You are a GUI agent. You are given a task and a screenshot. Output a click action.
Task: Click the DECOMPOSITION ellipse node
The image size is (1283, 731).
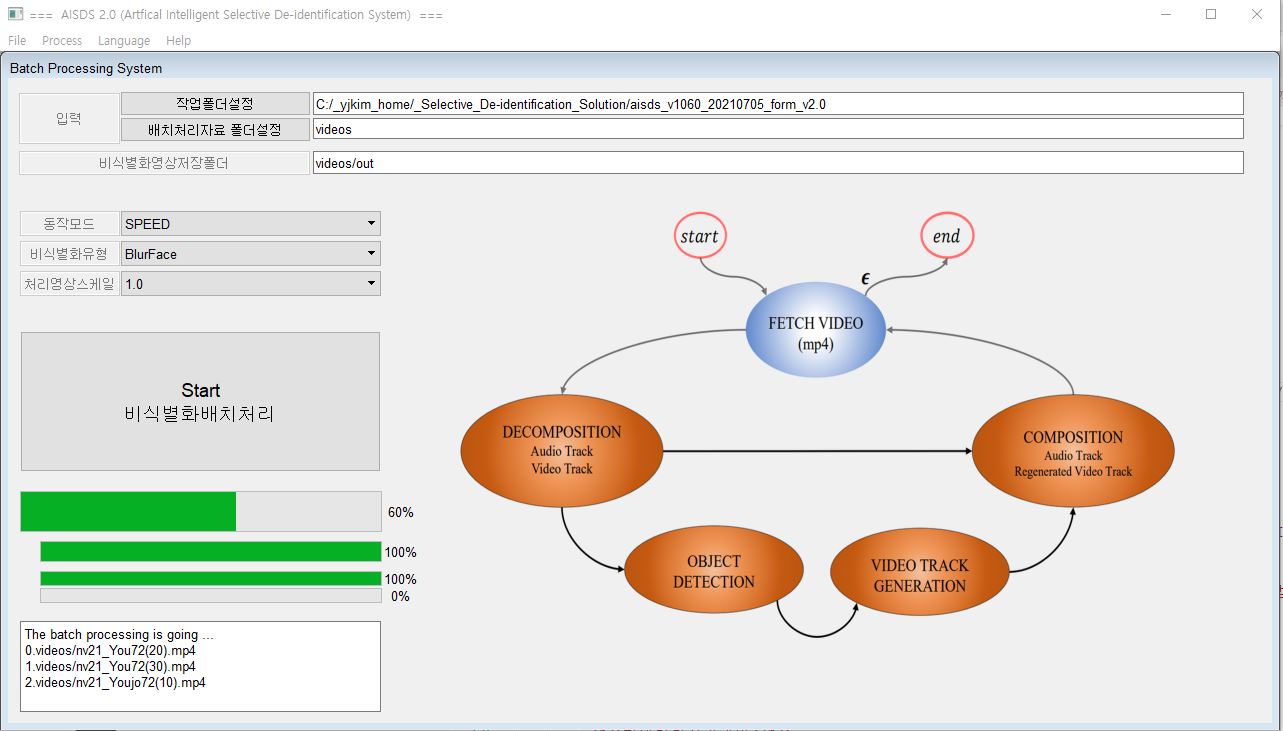pos(561,449)
